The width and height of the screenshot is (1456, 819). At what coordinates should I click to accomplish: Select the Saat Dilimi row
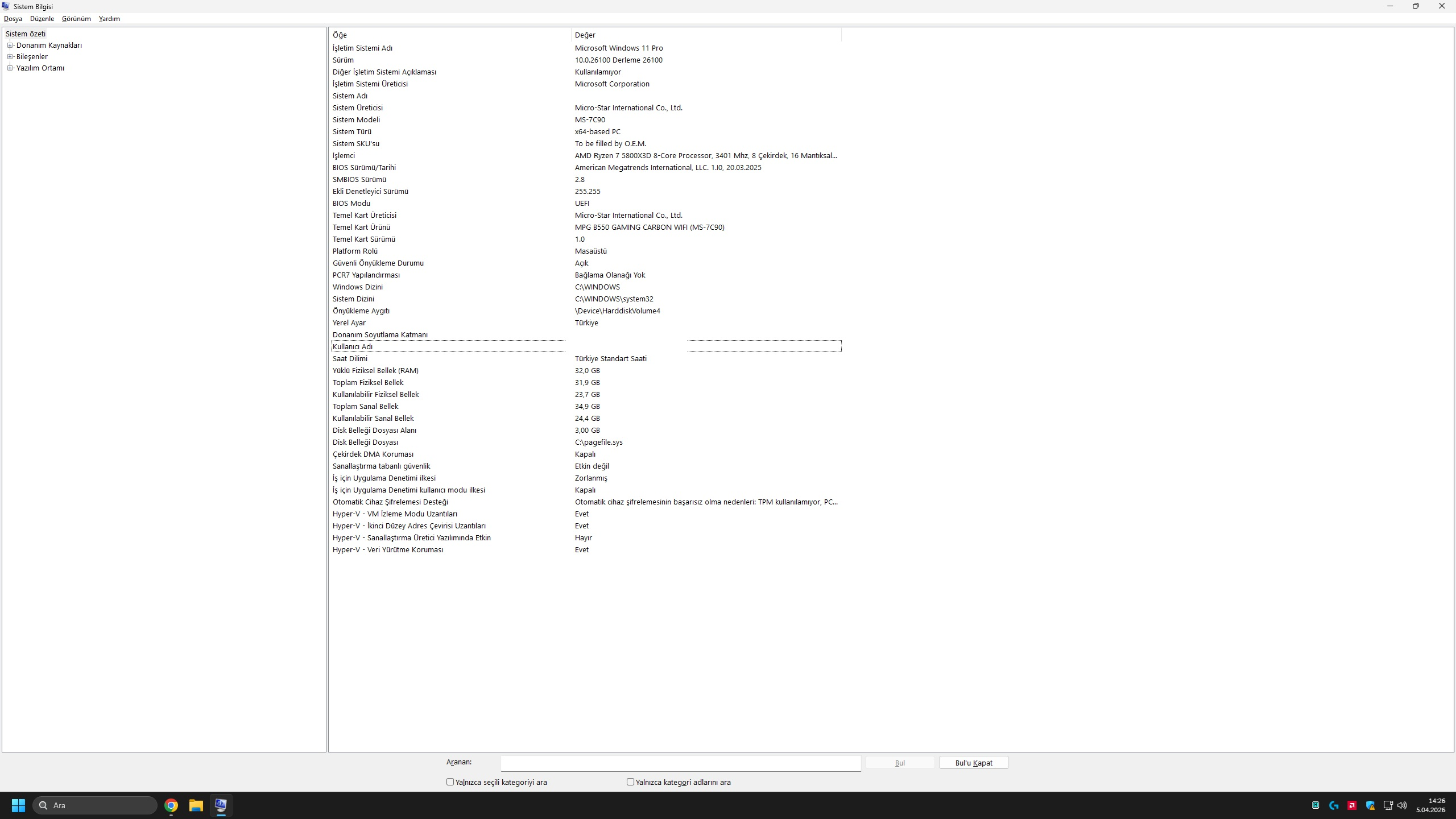pos(586,359)
